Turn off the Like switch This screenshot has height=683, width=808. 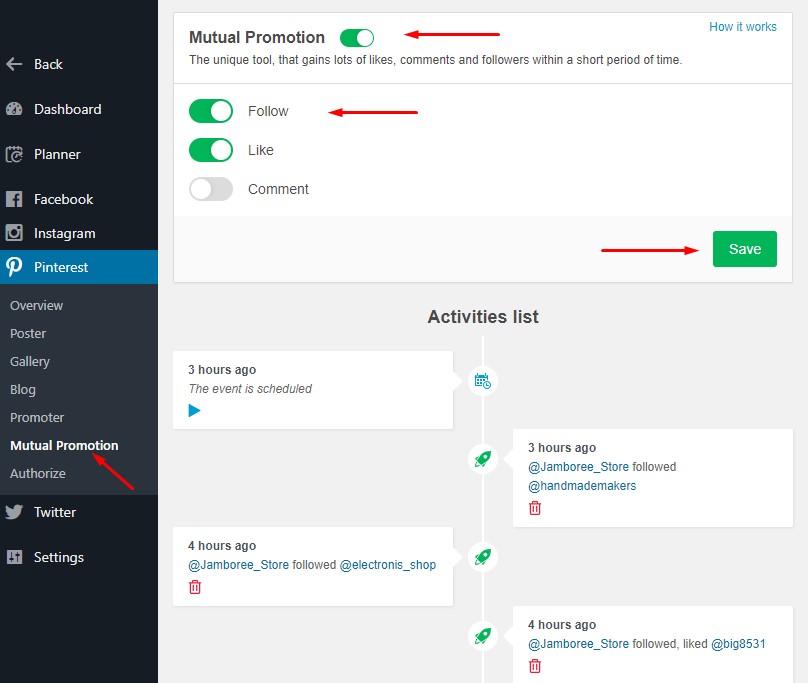click(x=211, y=150)
